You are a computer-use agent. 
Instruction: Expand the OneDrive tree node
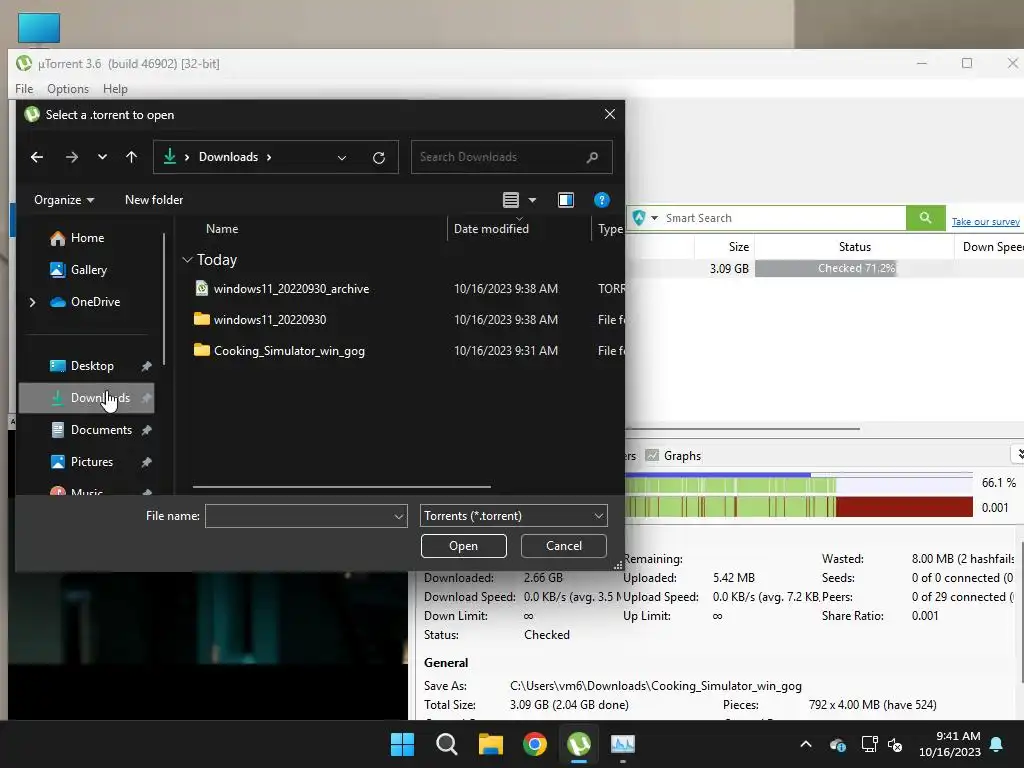coord(33,302)
